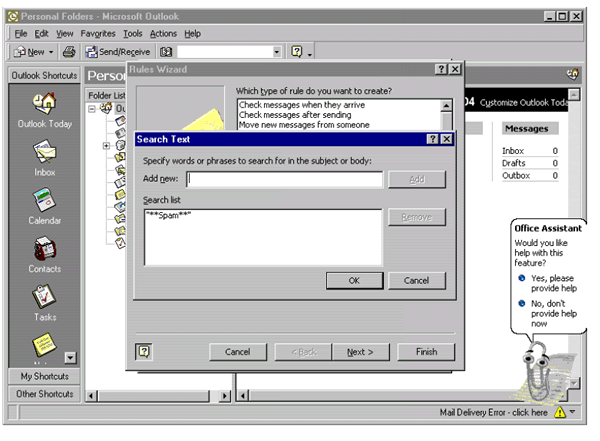Click OK in Search Text dialog
The image size is (600, 441).
tap(354, 281)
